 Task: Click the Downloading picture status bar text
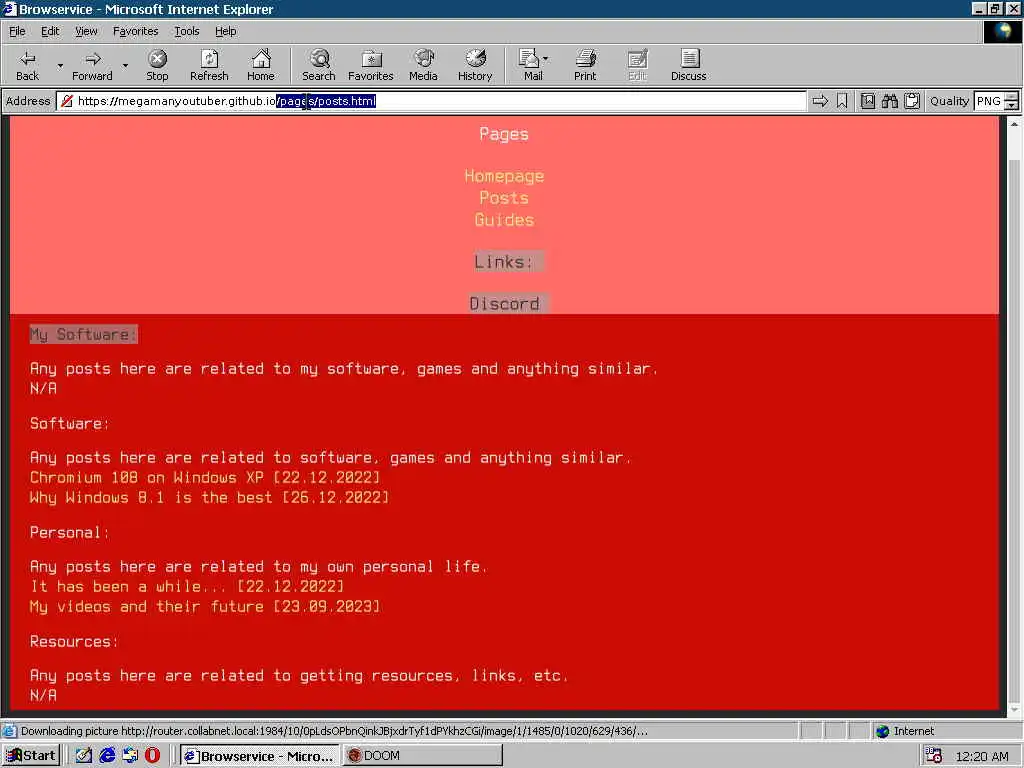[x=334, y=731]
